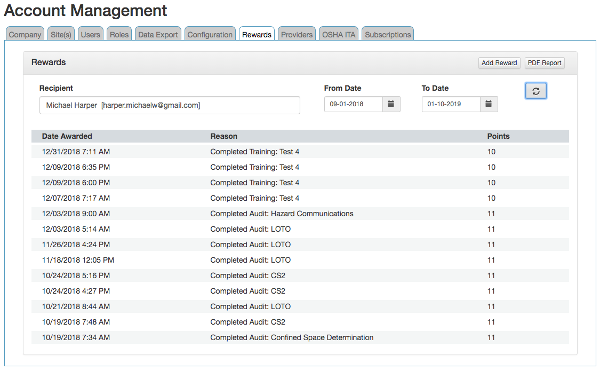Click the points value on 12/07/2018 row
Image resolution: width=600 pixels, height=370 pixels.
click(x=491, y=198)
